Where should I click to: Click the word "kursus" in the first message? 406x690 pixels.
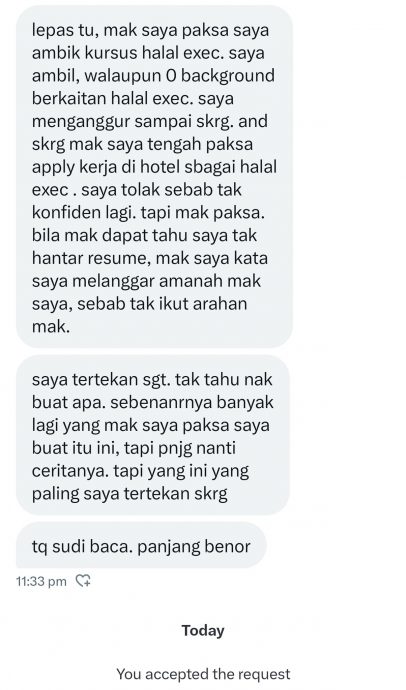point(110,53)
